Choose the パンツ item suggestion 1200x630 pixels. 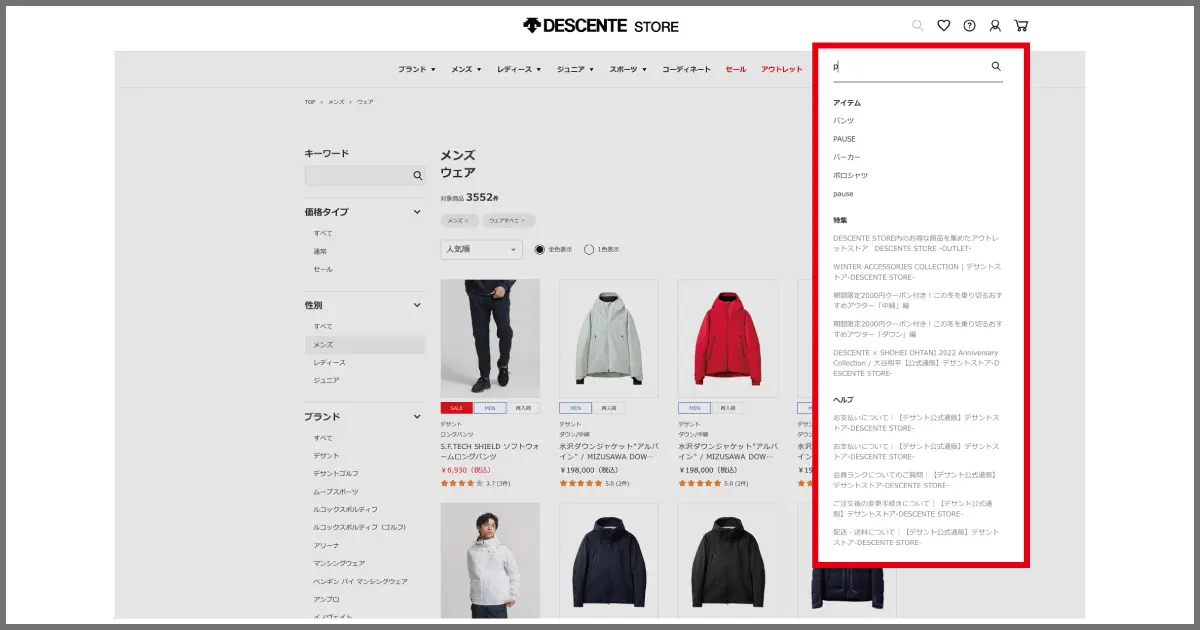pos(844,121)
